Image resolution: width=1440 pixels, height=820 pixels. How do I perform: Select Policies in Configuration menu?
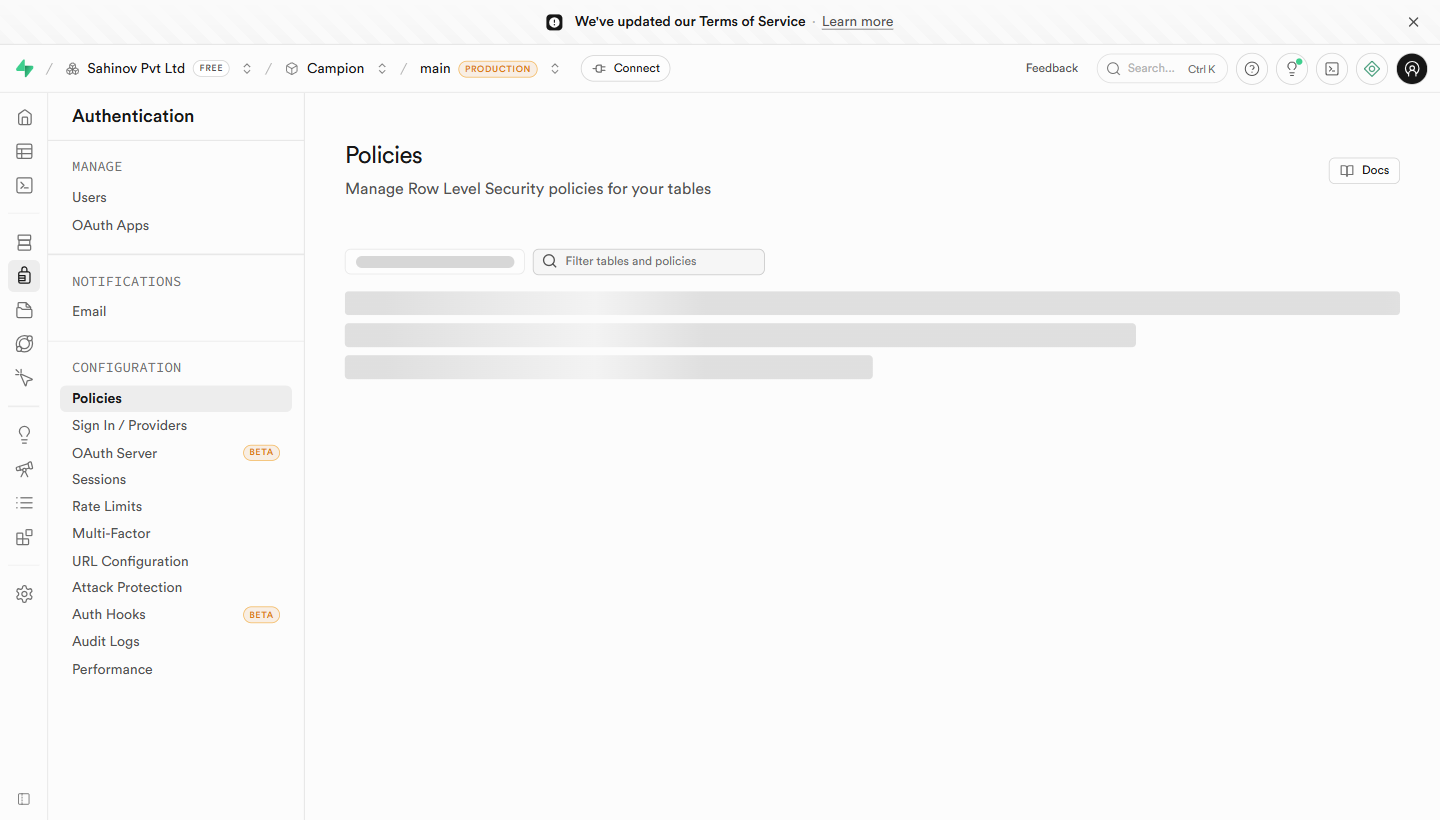pyautogui.click(x=176, y=398)
